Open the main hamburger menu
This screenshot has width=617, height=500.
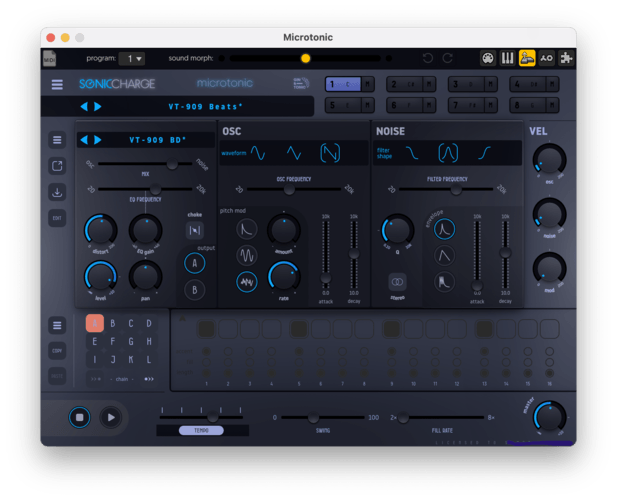tap(57, 84)
